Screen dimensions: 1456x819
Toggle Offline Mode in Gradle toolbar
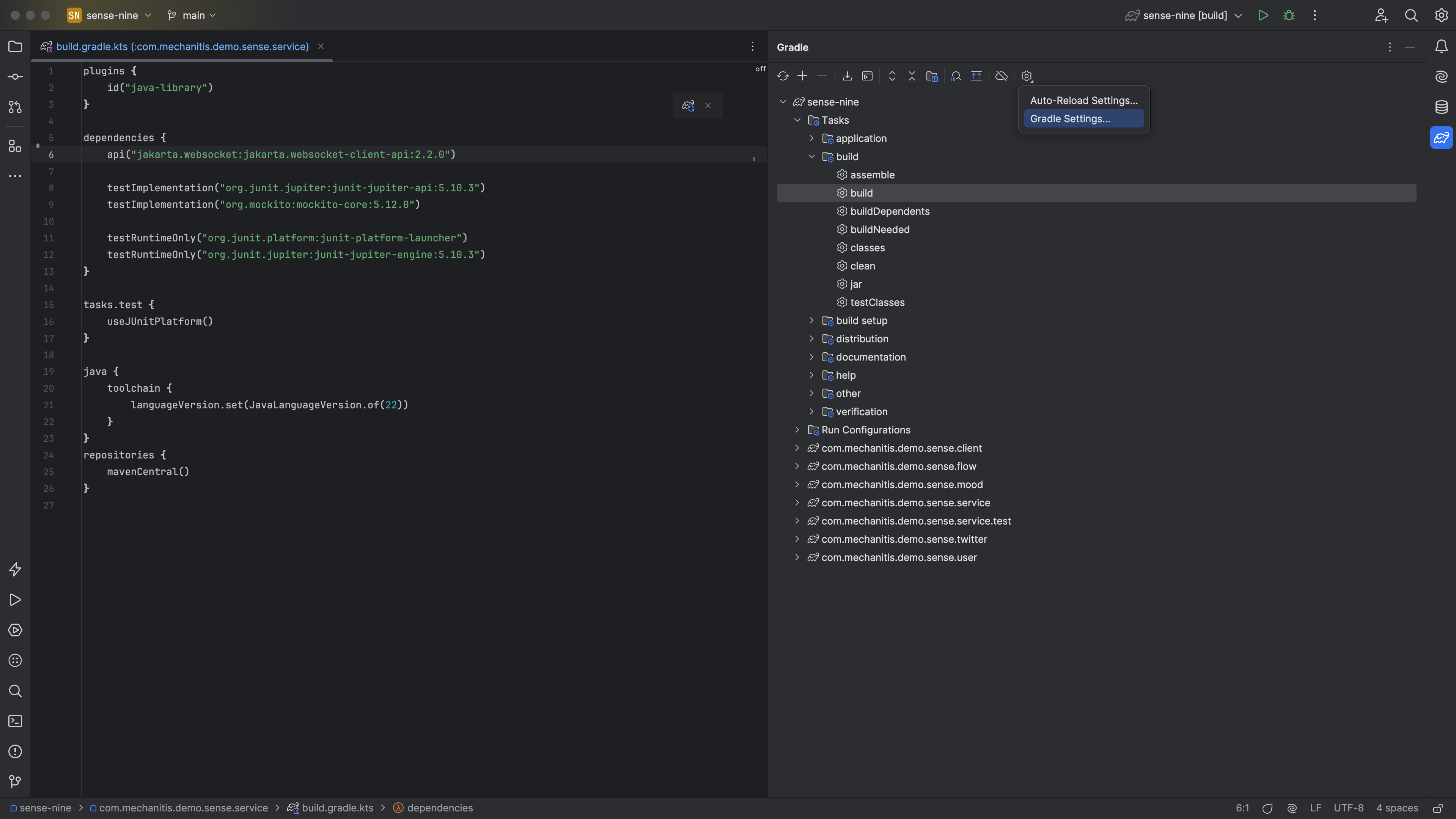[x=1001, y=76]
